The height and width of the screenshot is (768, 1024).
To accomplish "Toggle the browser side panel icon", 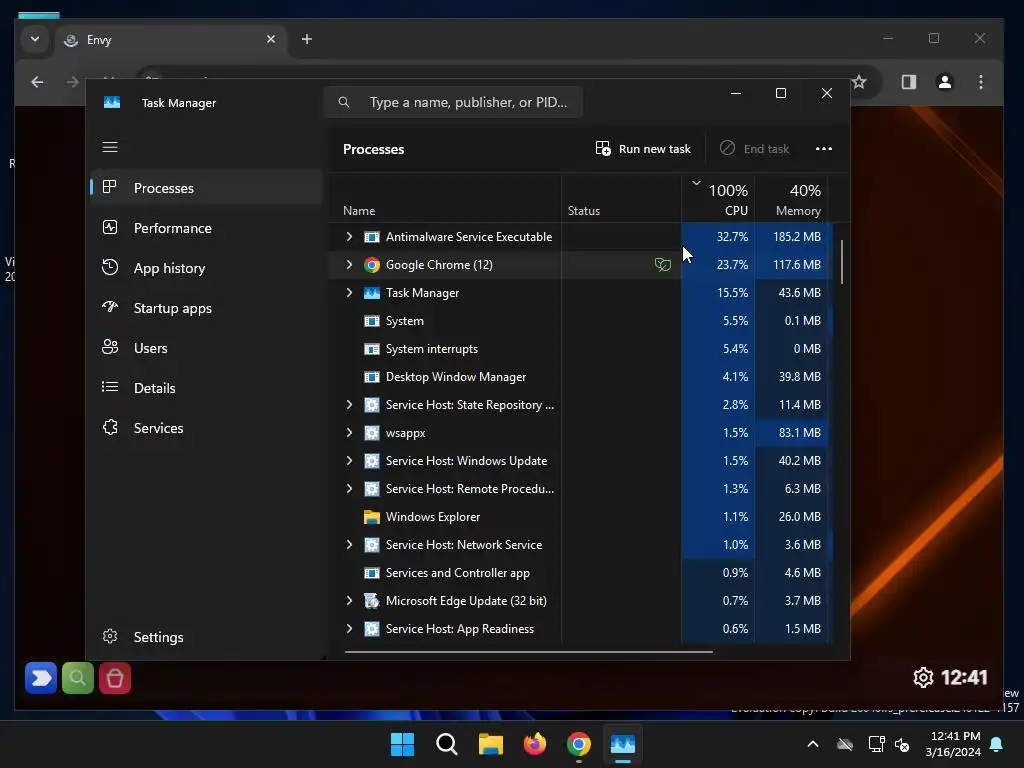I will tap(908, 82).
